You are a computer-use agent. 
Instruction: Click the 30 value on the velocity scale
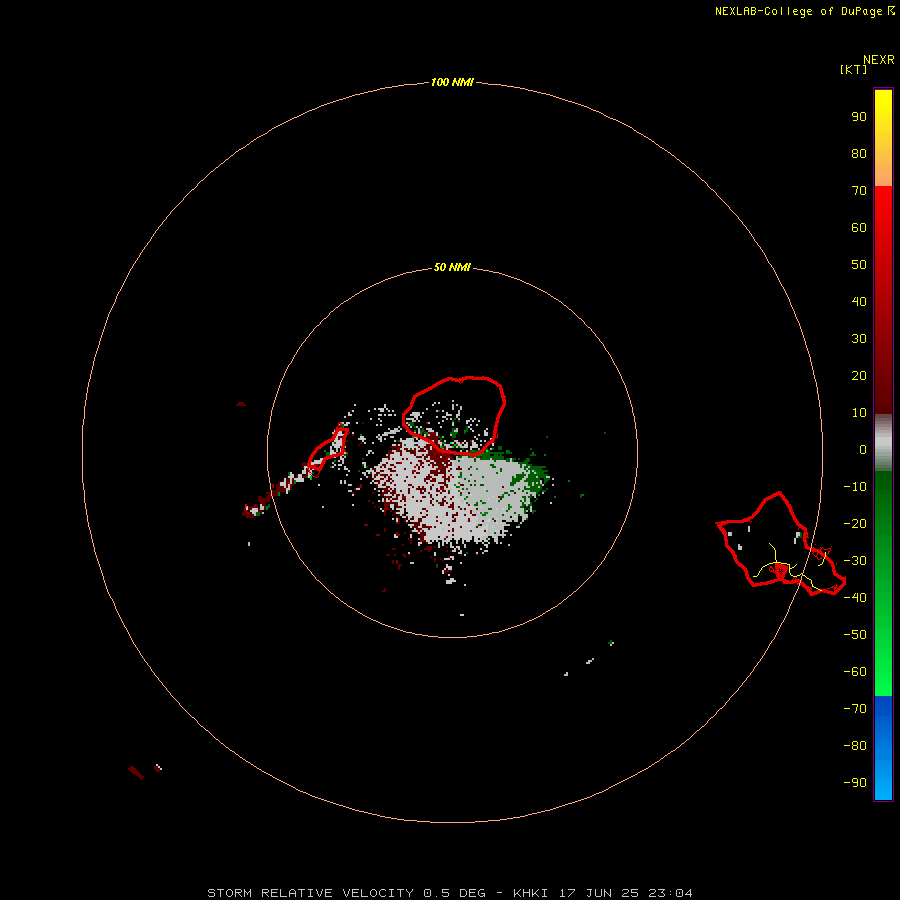(859, 339)
